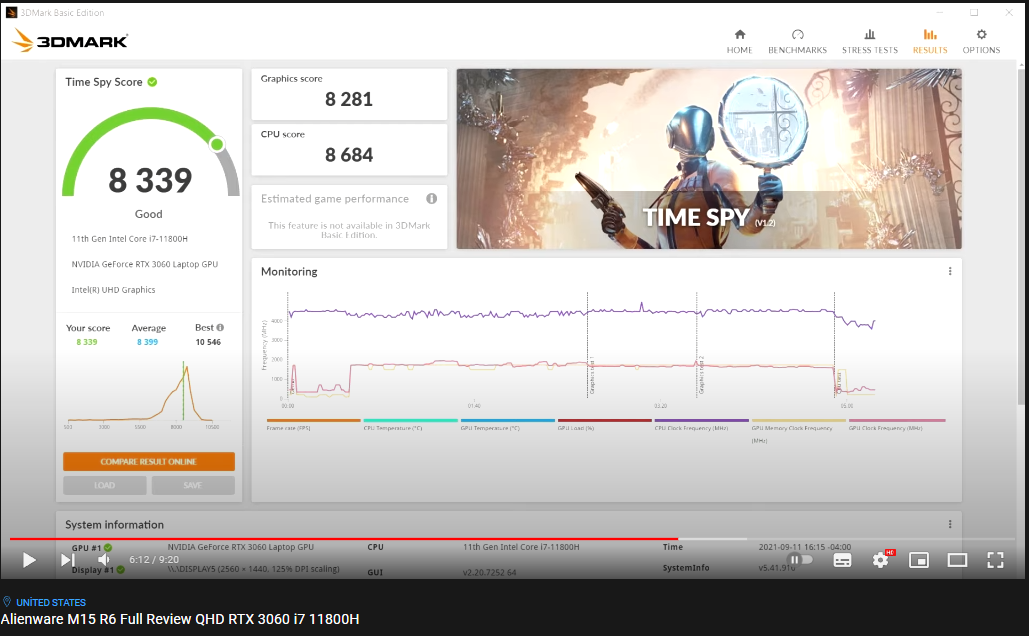The width and height of the screenshot is (1029, 636).
Task: Switch to theater mode
Action: point(957,560)
